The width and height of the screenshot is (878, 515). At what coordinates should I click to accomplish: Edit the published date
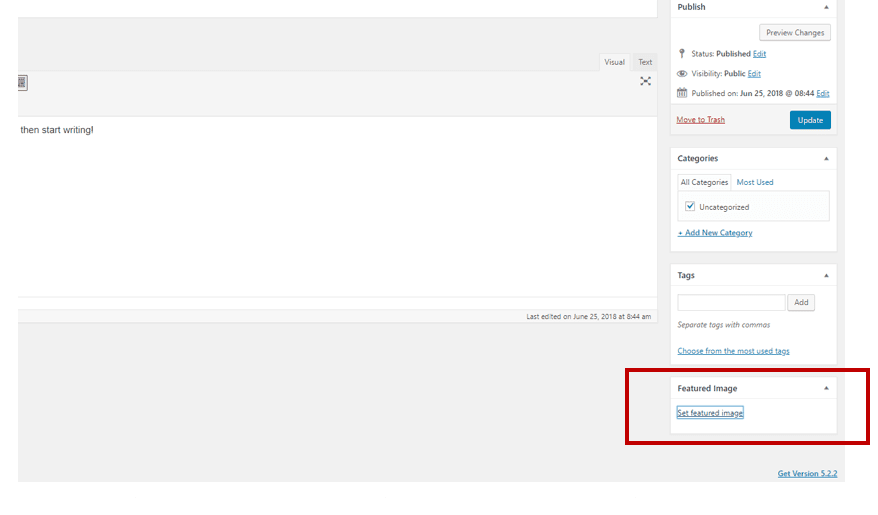point(823,93)
